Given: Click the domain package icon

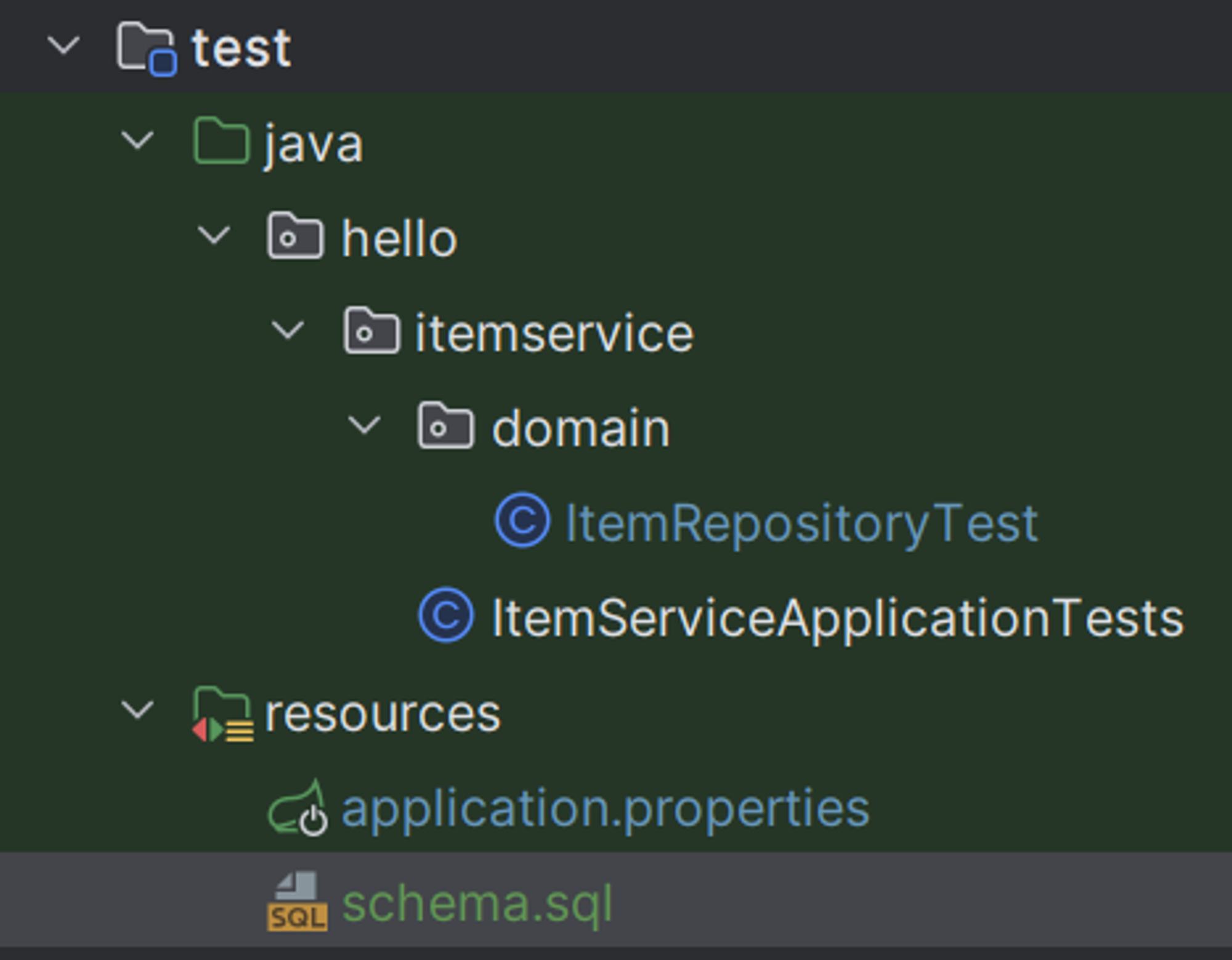Looking at the screenshot, I should (446, 426).
